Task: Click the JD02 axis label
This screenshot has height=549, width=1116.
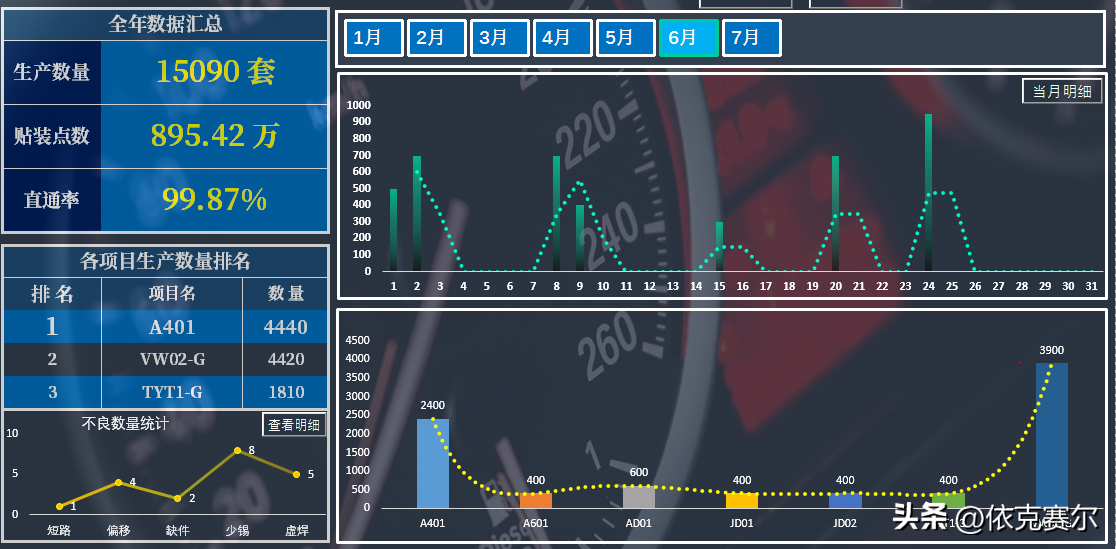Action: pos(846,523)
